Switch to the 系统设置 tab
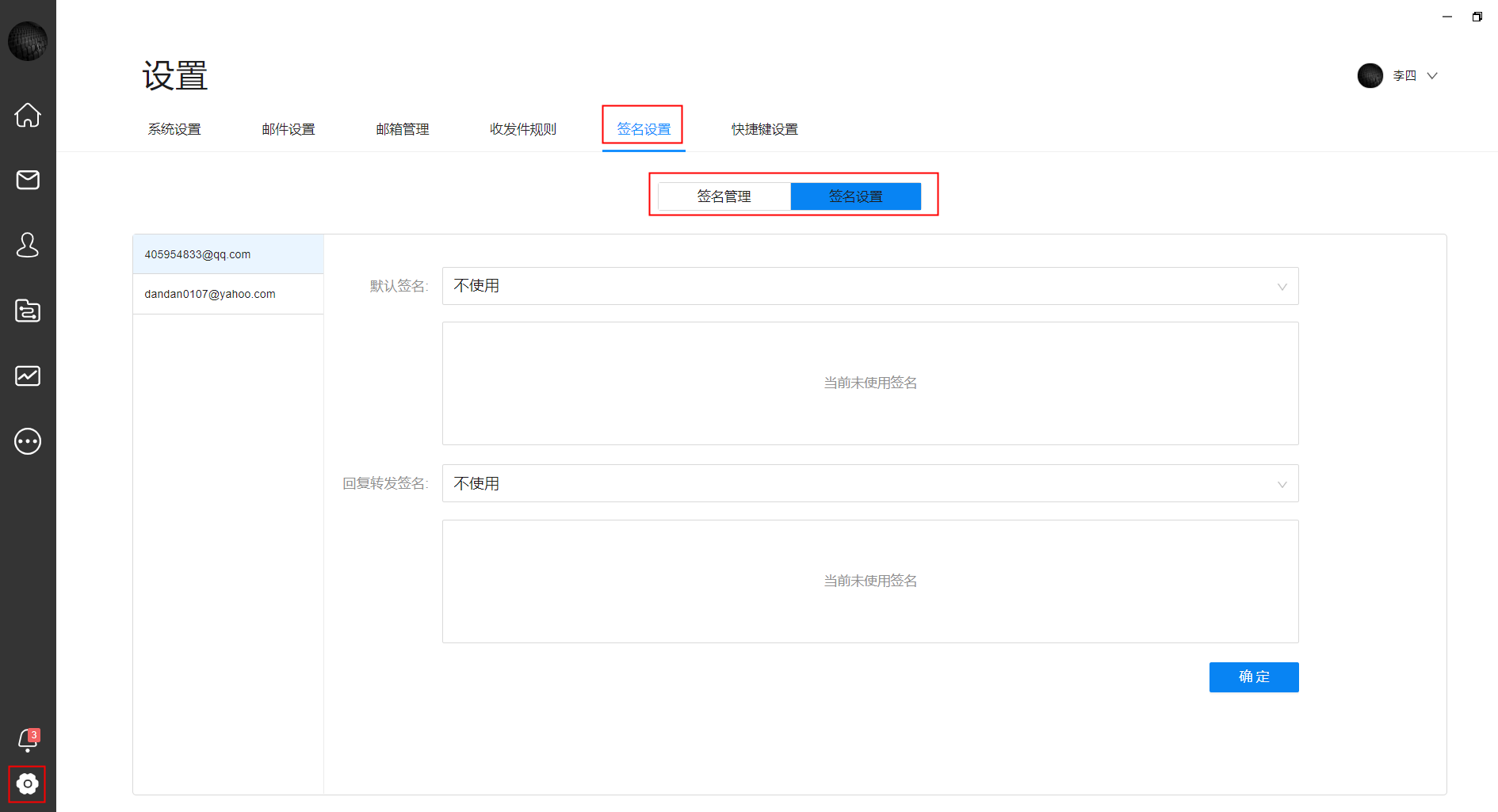 tap(174, 129)
